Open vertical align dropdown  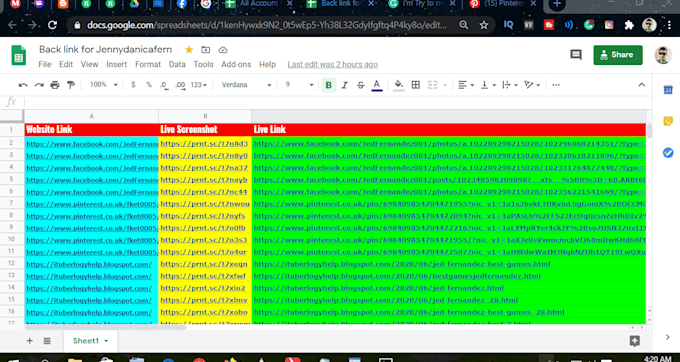488,85
